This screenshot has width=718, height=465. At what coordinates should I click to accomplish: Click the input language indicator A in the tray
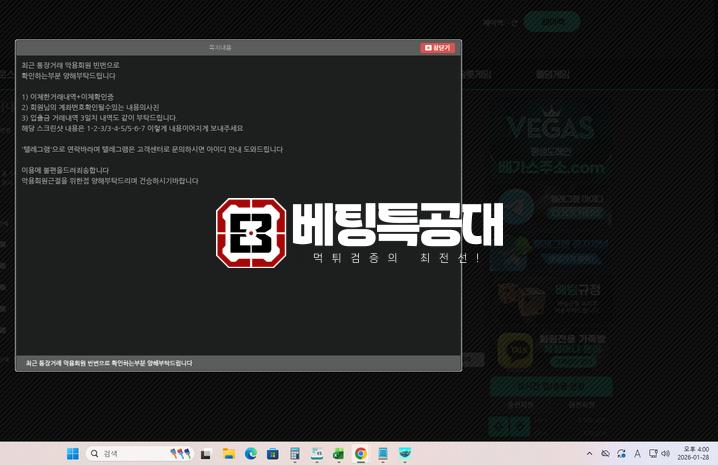coord(637,454)
